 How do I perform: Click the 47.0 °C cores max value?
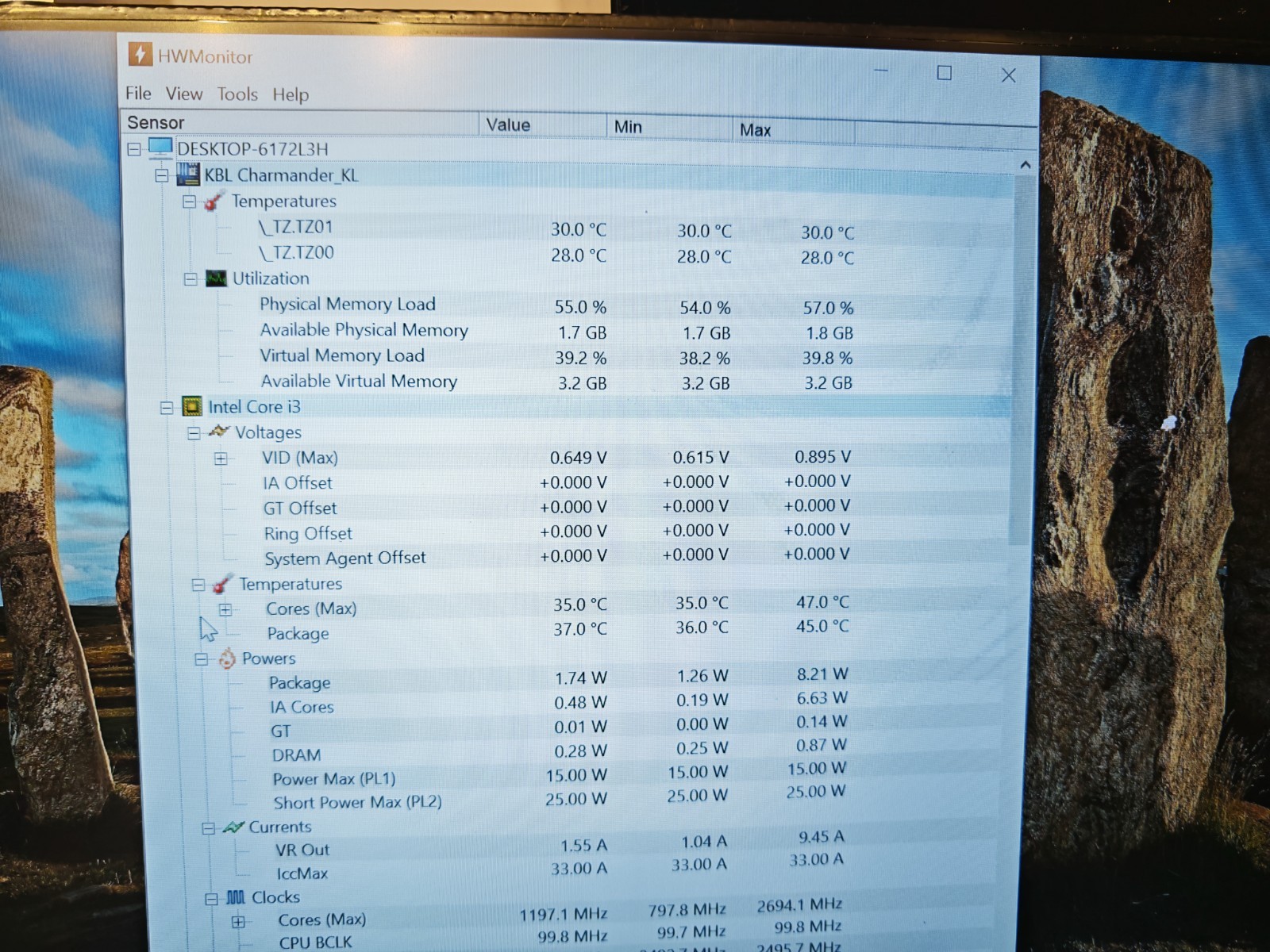(x=822, y=602)
